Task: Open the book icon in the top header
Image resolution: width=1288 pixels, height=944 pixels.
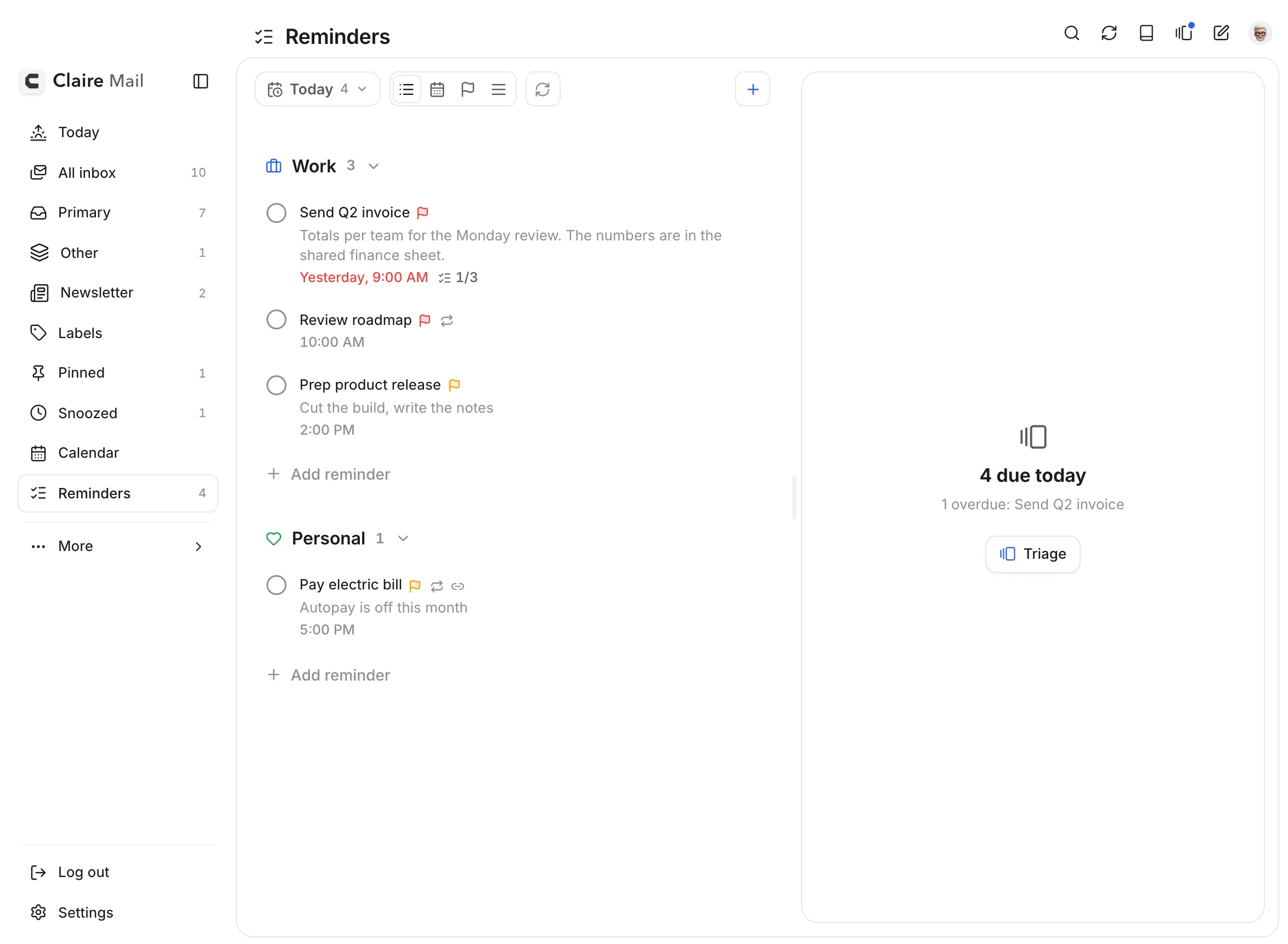Action: (1146, 33)
